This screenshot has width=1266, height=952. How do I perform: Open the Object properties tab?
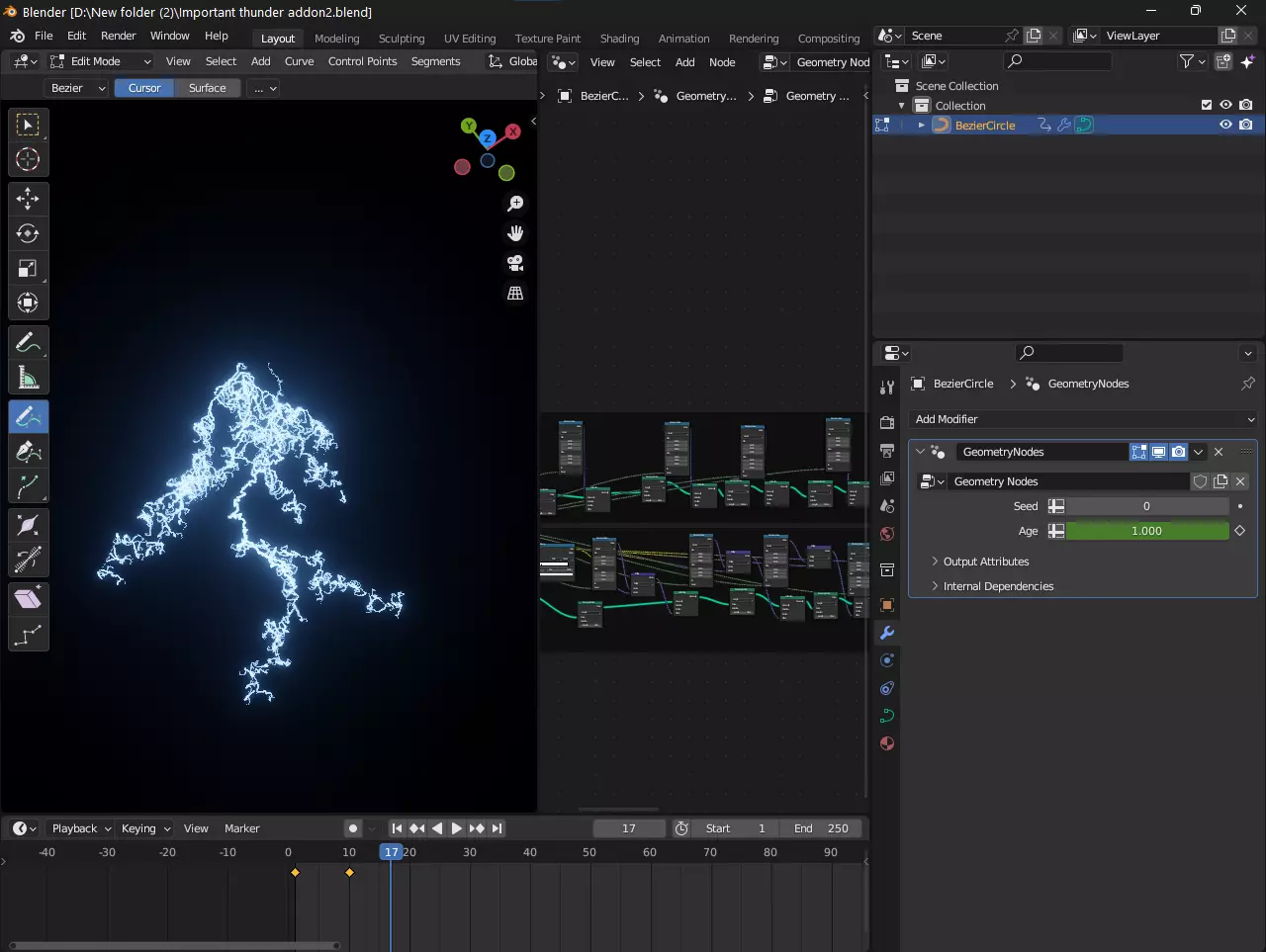pos(887,605)
